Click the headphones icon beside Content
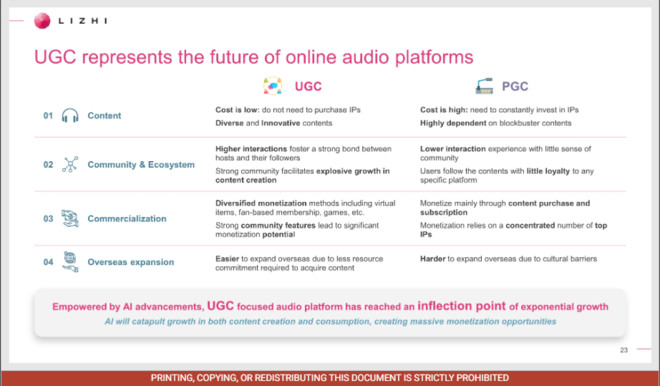 (70, 115)
